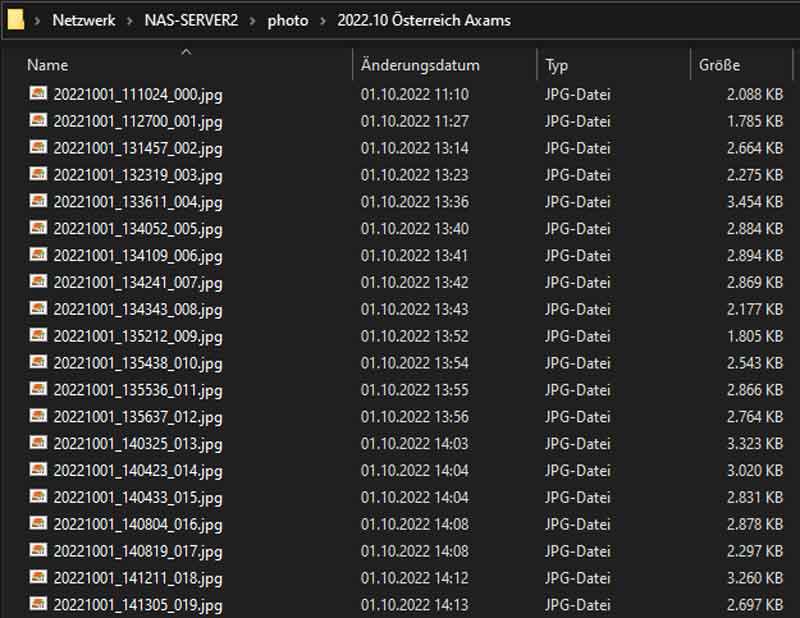Select file name 20221001_135536_011.jpg

[x=138, y=390]
